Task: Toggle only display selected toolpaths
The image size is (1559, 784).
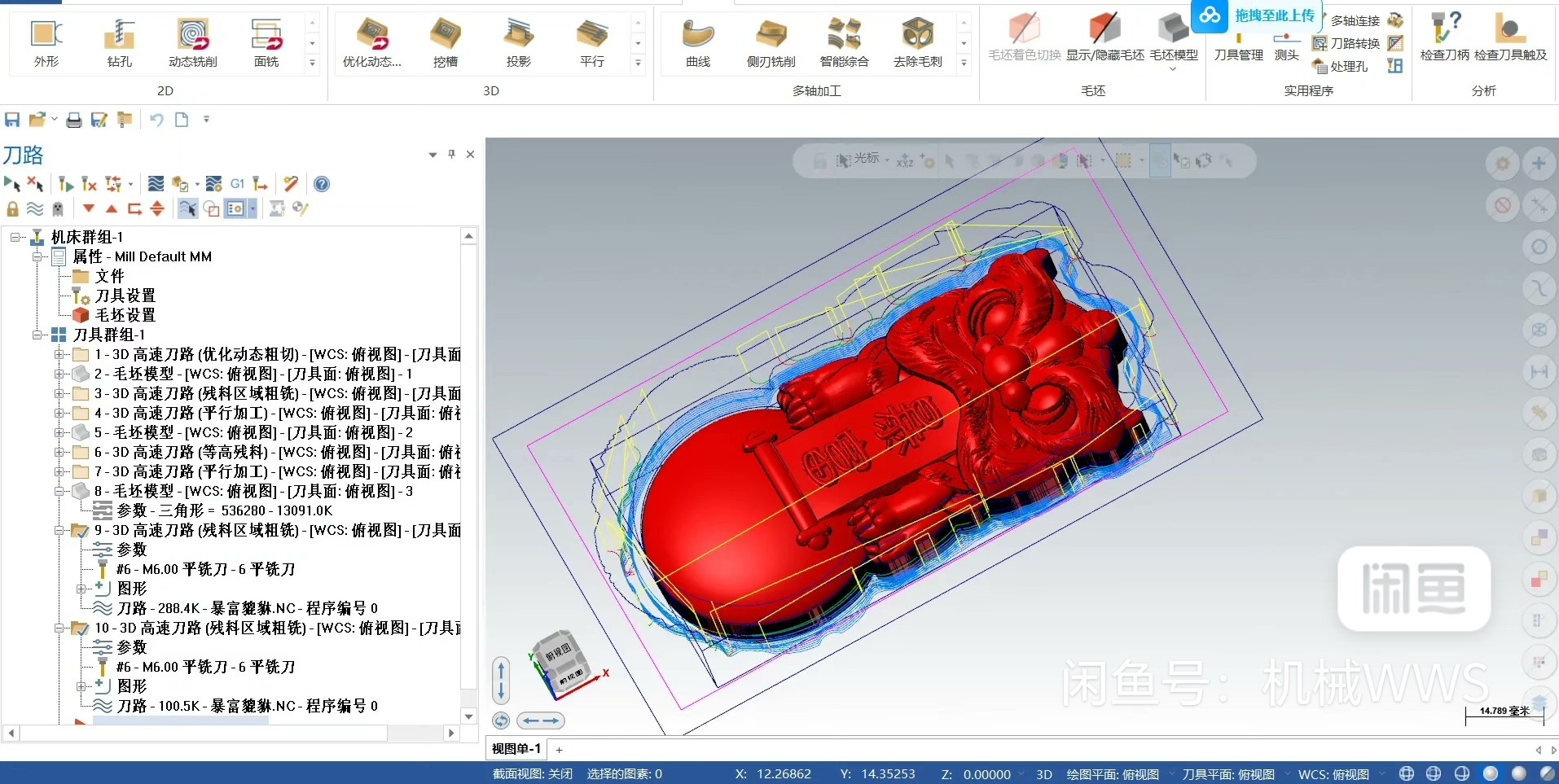Action: click(x=187, y=209)
